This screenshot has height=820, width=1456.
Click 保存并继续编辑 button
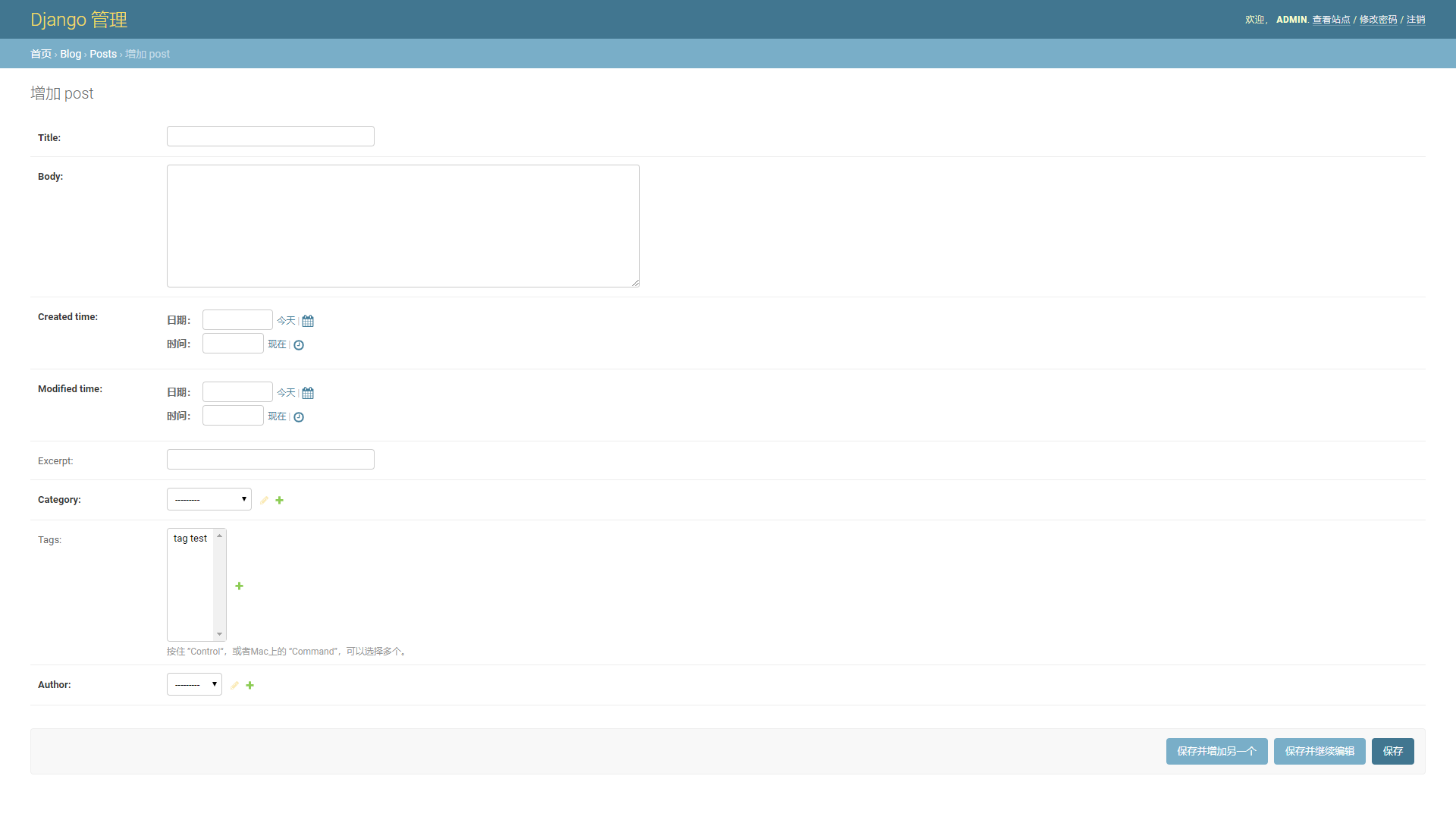pos(1319,752)
